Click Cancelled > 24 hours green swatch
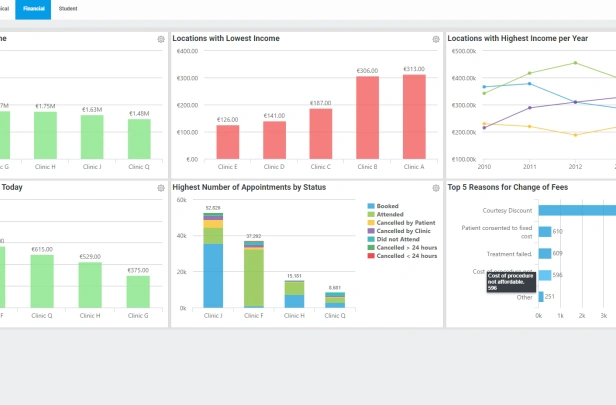This screenshot has height=405, width=616. [371, 247]
